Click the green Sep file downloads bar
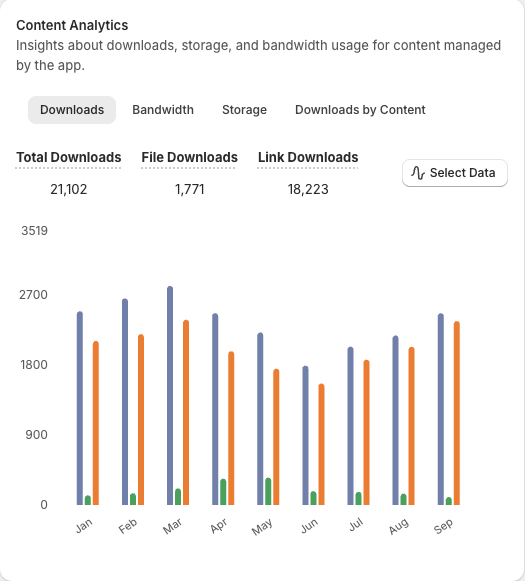Image resolution: width=525 pixels, height=581 pixels. [449, 501]
